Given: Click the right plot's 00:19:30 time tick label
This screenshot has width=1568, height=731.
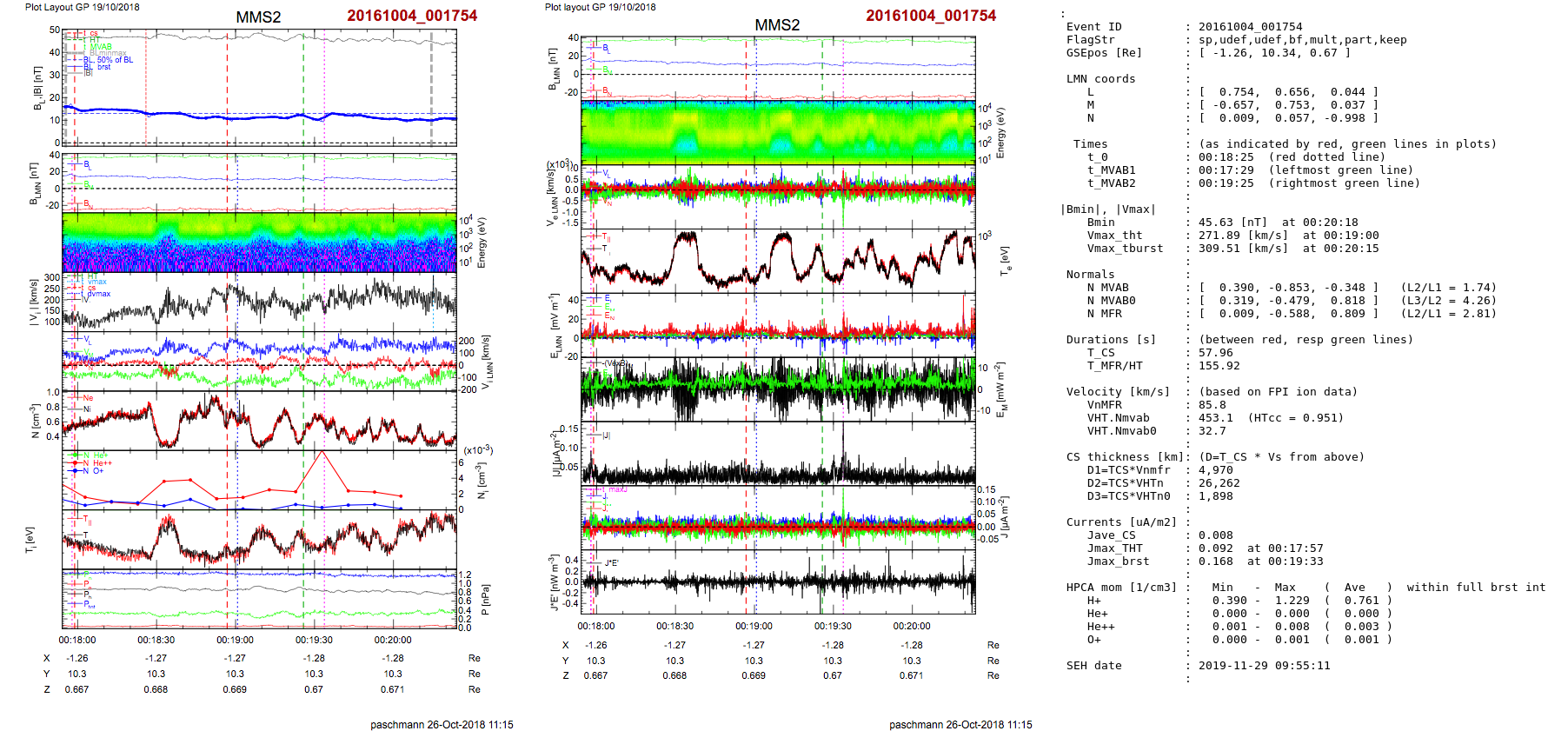Looking at the screenshot, I should point(833,626).
